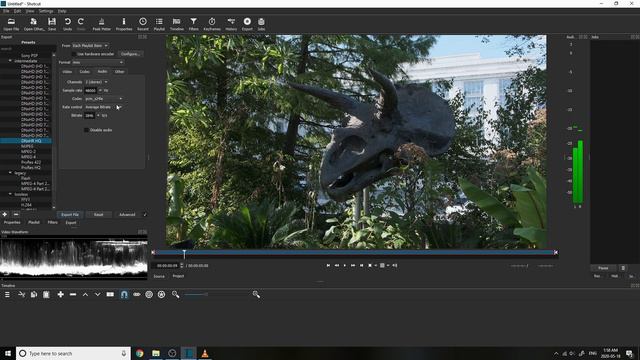Save the project with Save icon

52,24
